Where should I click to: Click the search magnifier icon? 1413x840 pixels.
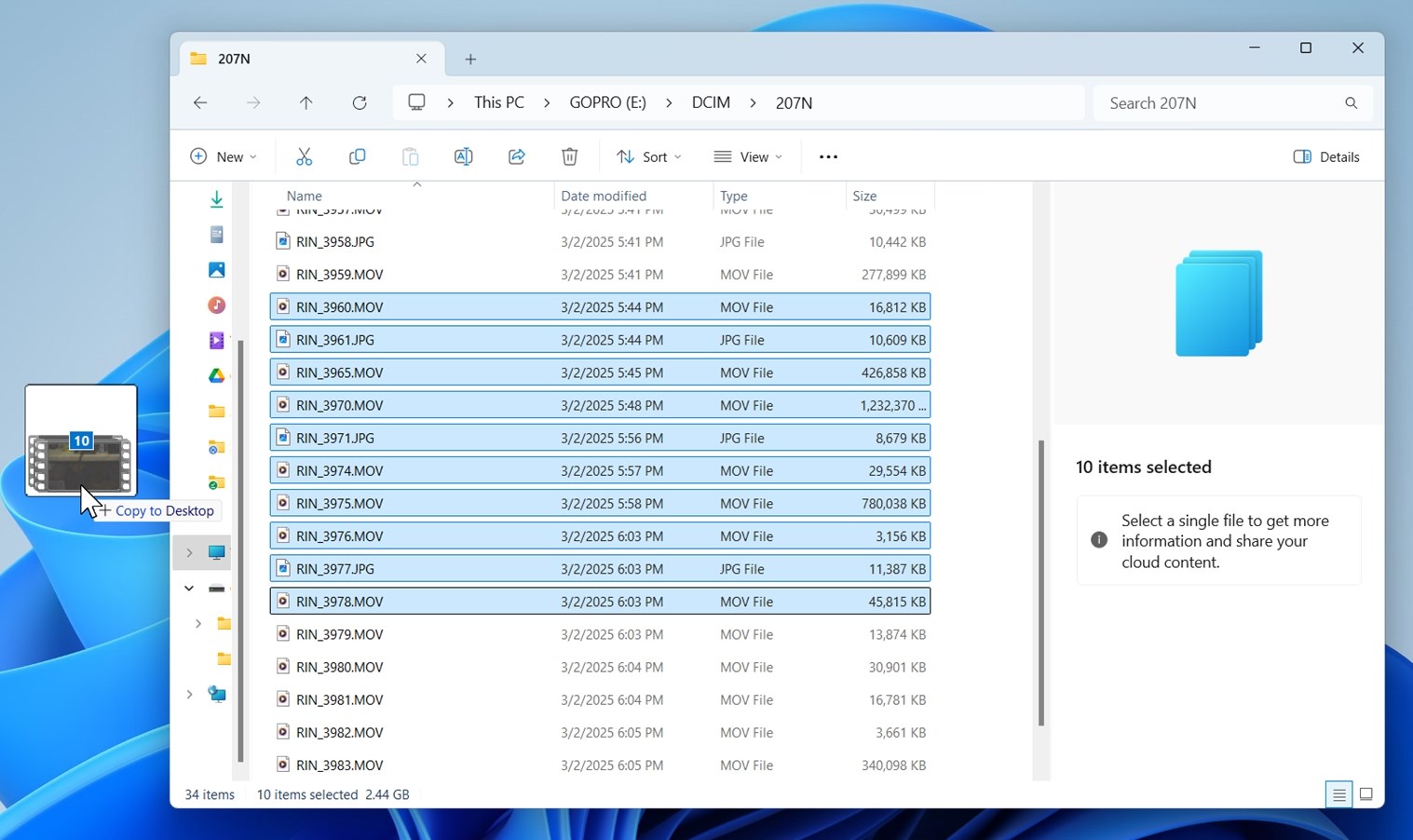point(1351,102)
